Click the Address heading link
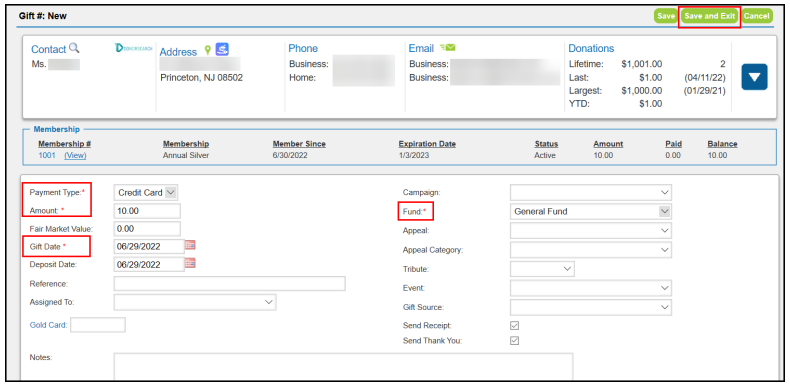This screenshot has width=790, height=386. [x=178, y=52]
